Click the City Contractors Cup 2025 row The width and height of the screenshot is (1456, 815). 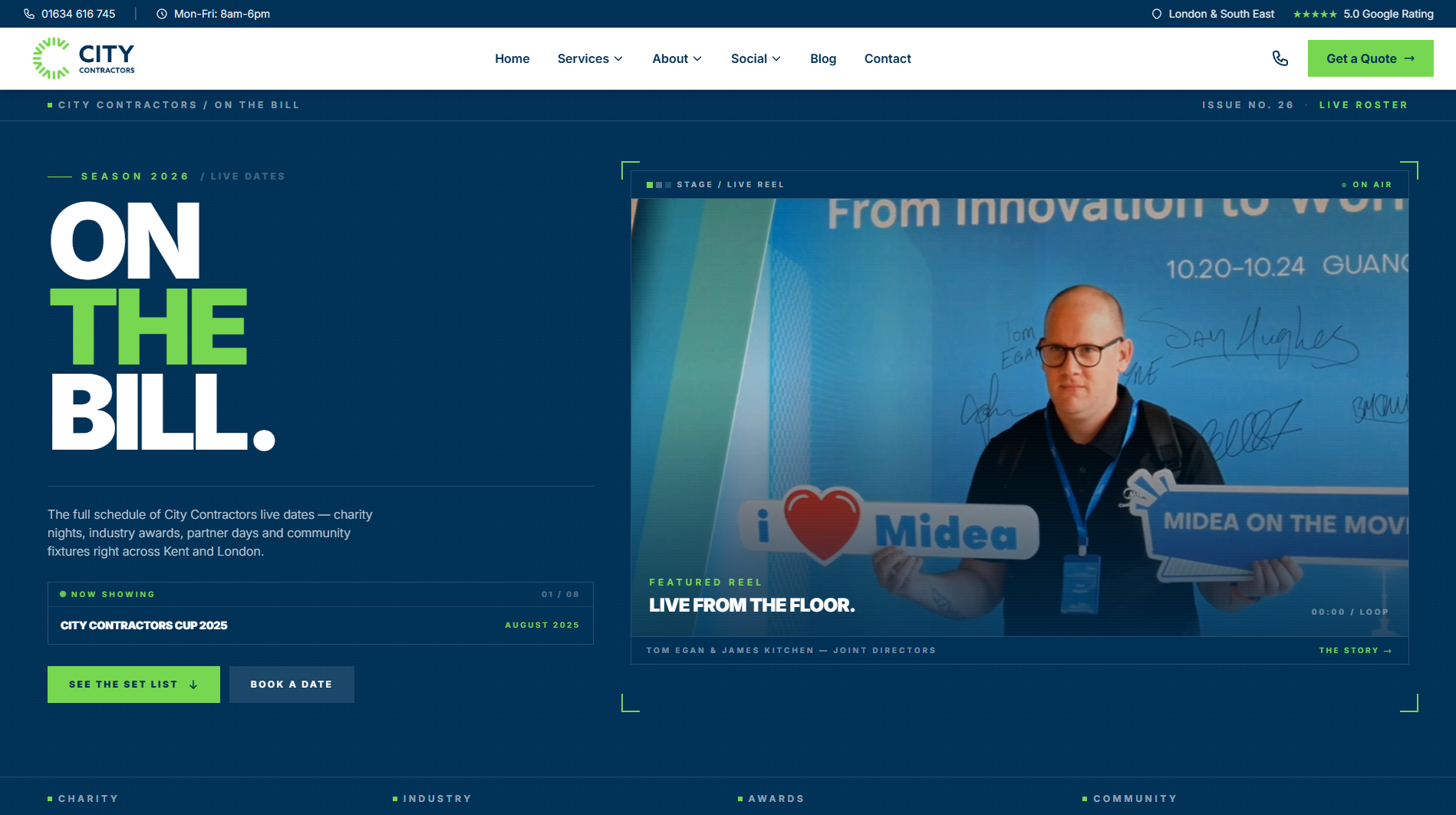click(x=320, y=625)
